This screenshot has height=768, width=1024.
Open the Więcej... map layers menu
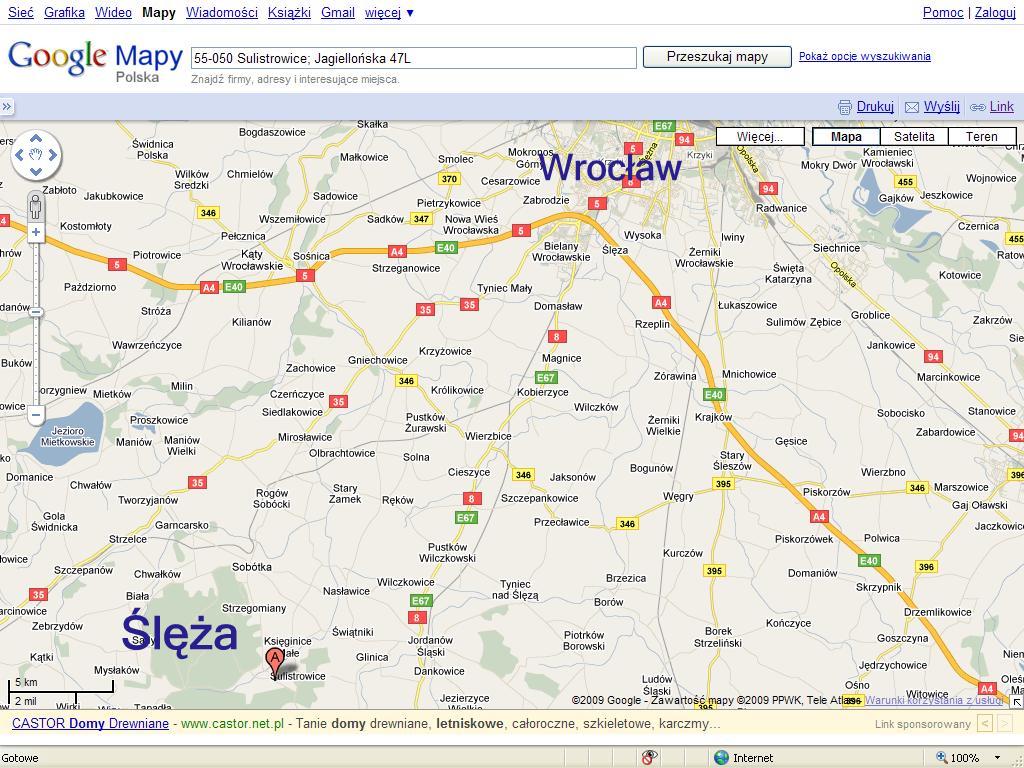tap(759, 136)
